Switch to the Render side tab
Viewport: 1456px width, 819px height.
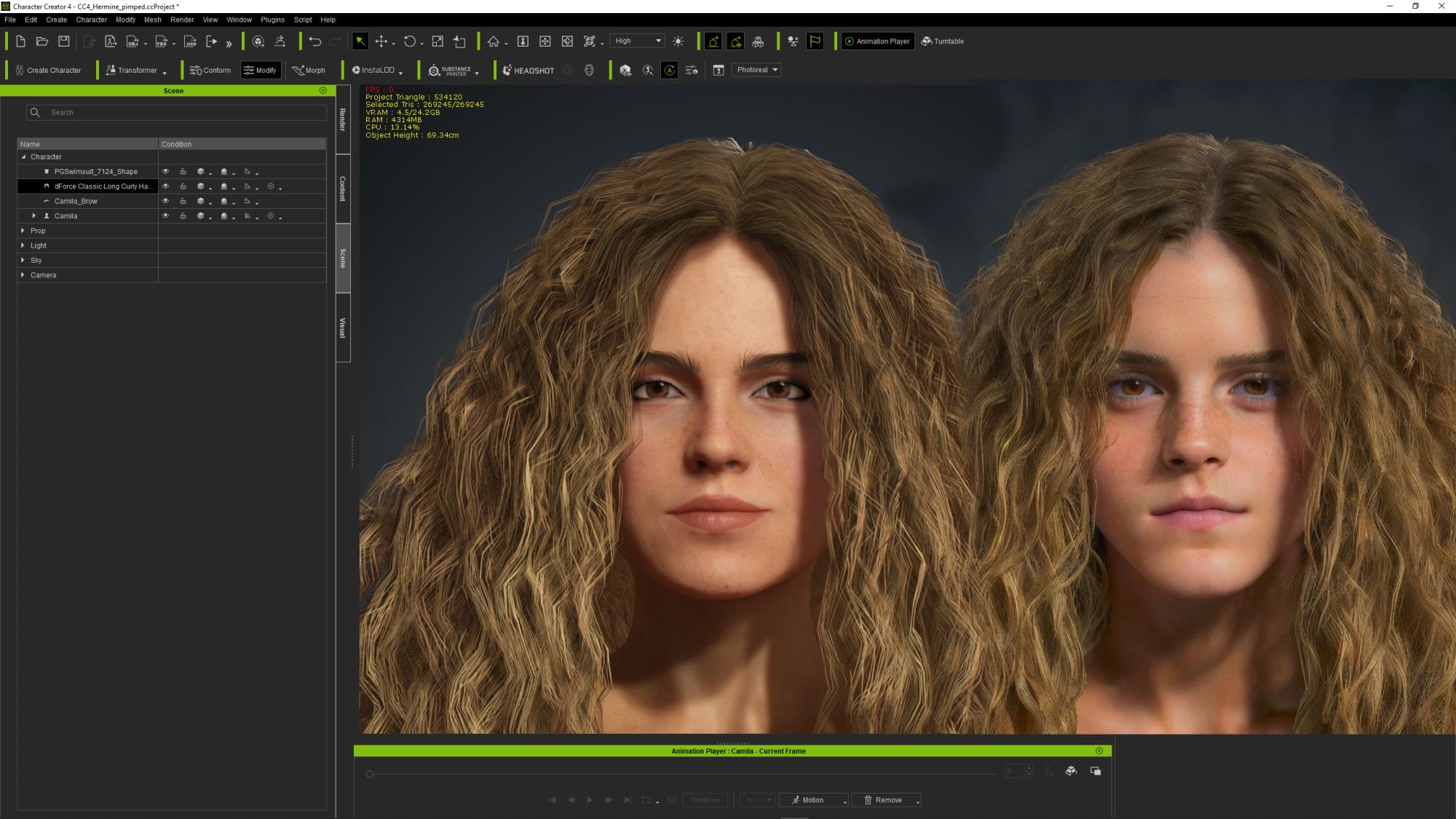pyautogui.click(x=343, y=119)
